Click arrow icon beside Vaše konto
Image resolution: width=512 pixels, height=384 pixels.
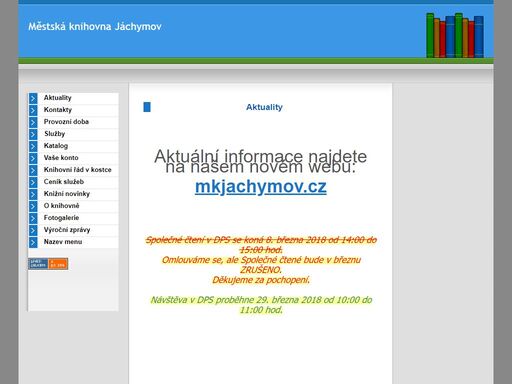(x=33, y=158)
